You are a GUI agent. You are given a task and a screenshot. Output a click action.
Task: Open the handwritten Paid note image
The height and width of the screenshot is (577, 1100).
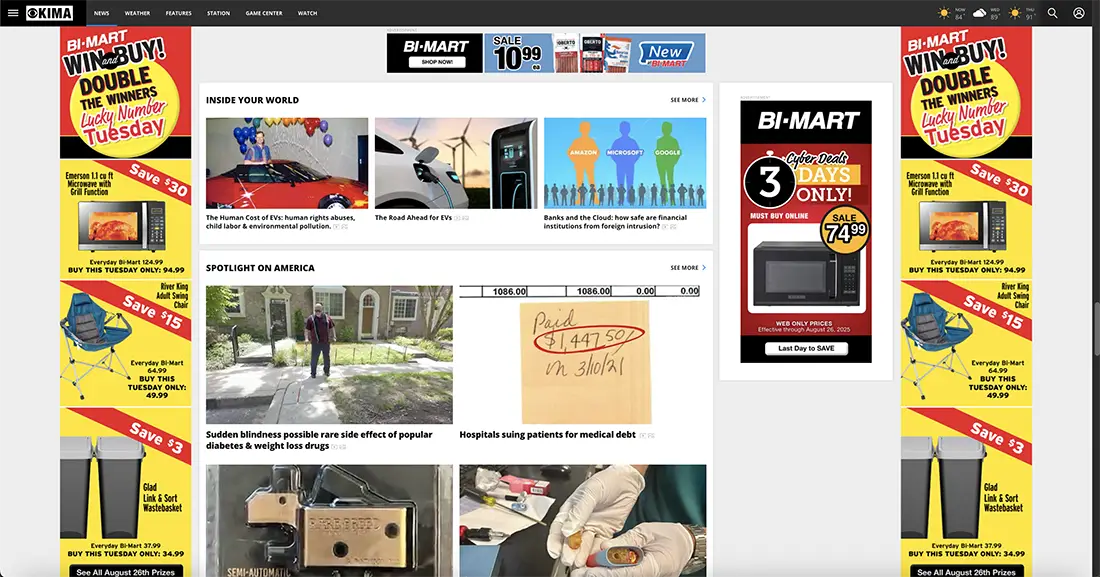[x=583, y=354]
